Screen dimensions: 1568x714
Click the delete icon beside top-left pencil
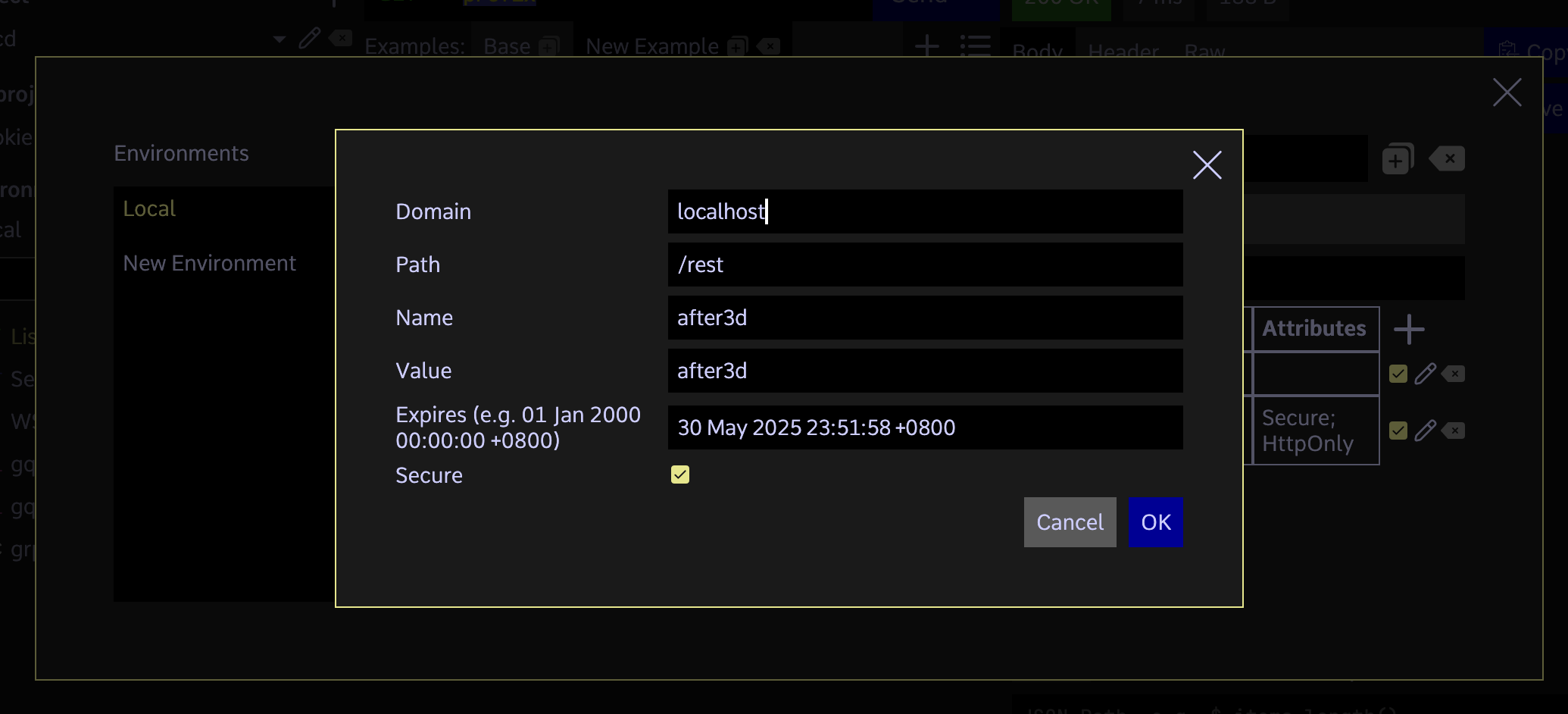tap(340, 38)
